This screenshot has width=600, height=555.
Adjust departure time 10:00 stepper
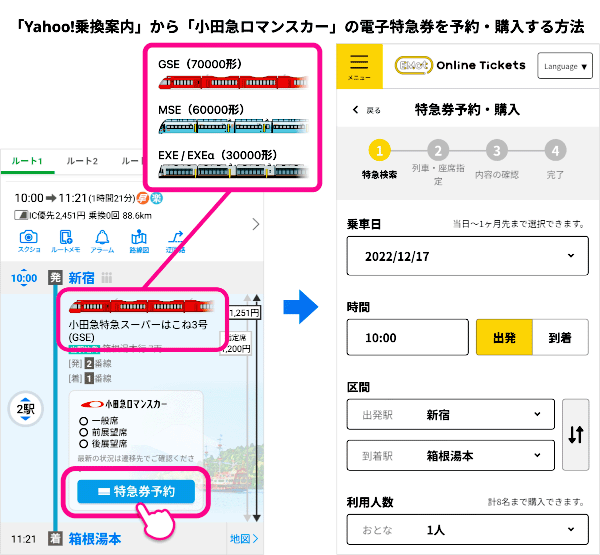click(24, 278)
